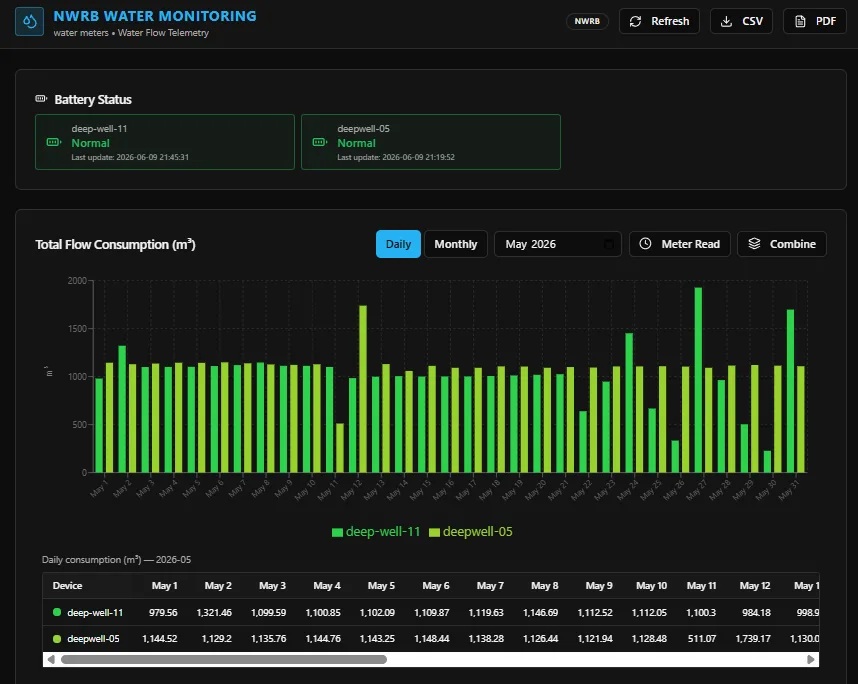Click deepwell-05 Normal status card
This screenshot has width=858, height=684.
[431, 142]
